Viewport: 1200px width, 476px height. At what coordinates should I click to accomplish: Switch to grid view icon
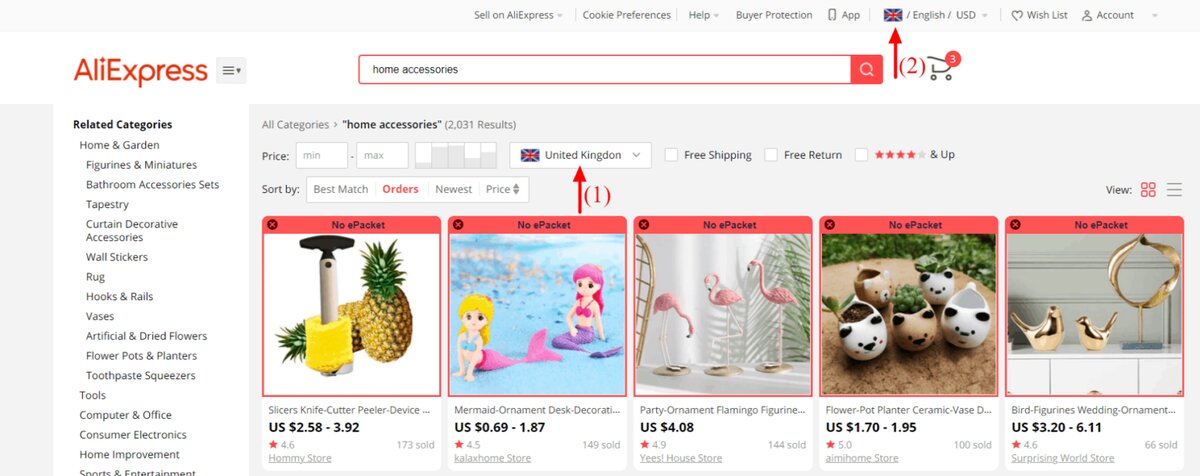1148,189
